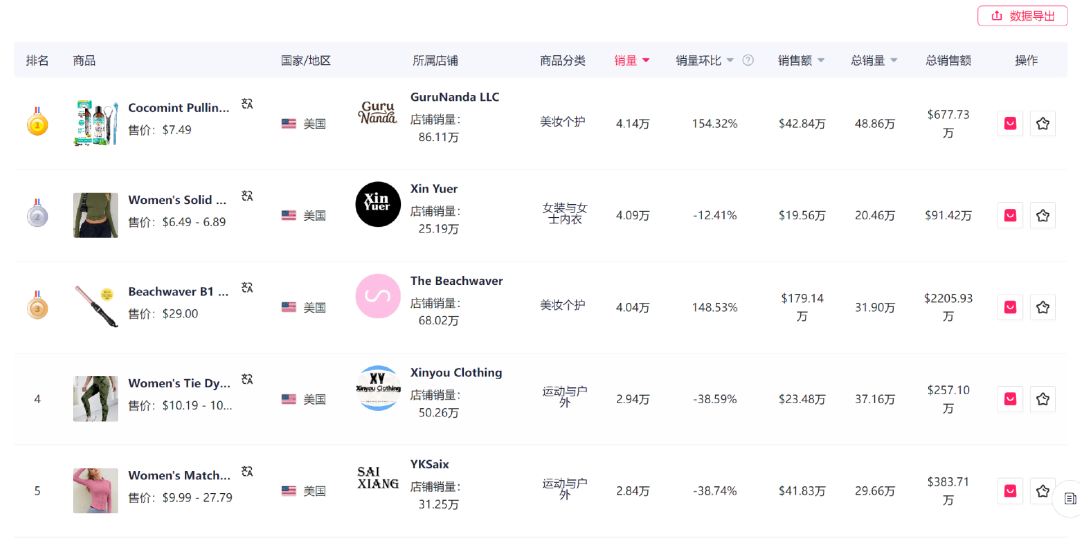Open The Beachwaver store link
Image resolution: width=1080 pixels, height=543 pixels.
click(457, 280)
